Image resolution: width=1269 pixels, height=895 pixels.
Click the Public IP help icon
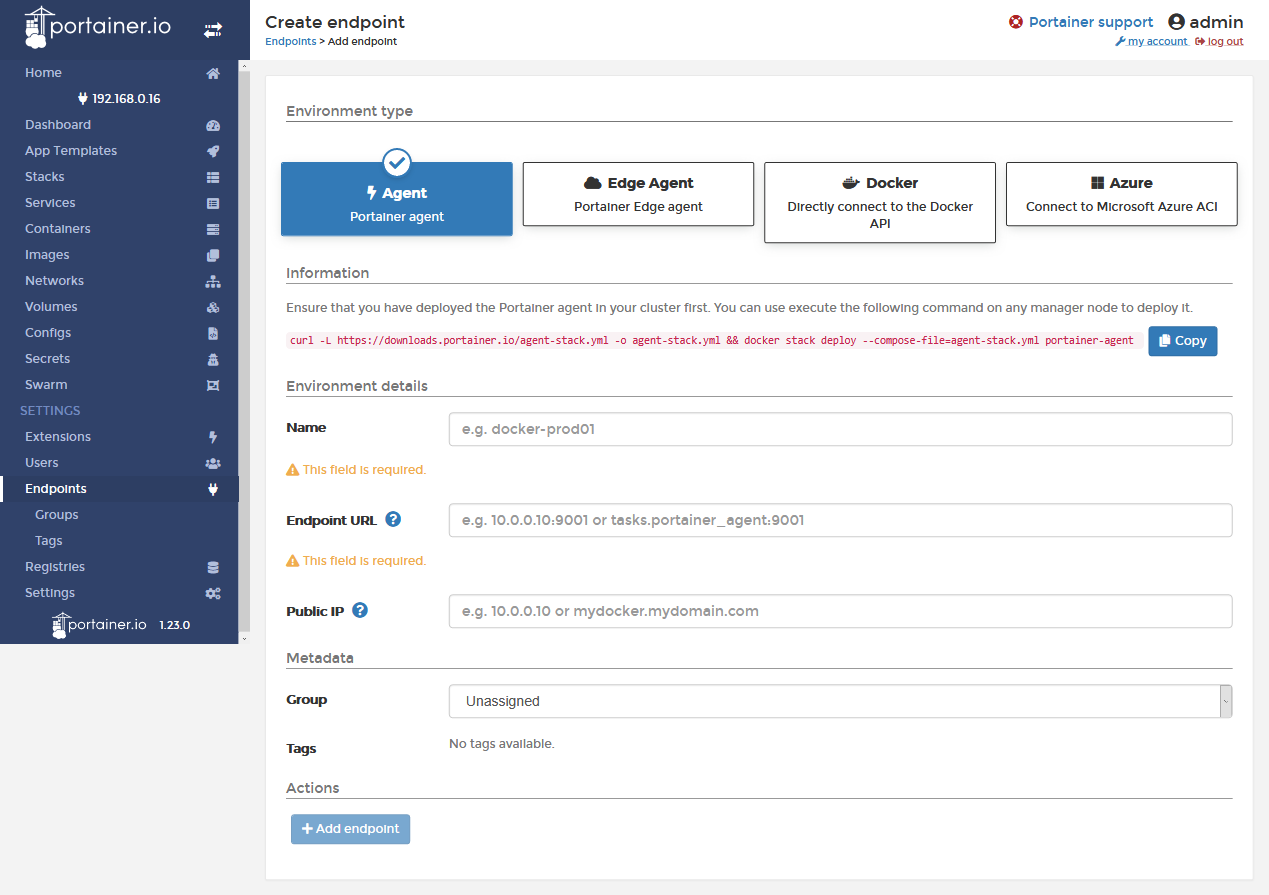[360, 610]
